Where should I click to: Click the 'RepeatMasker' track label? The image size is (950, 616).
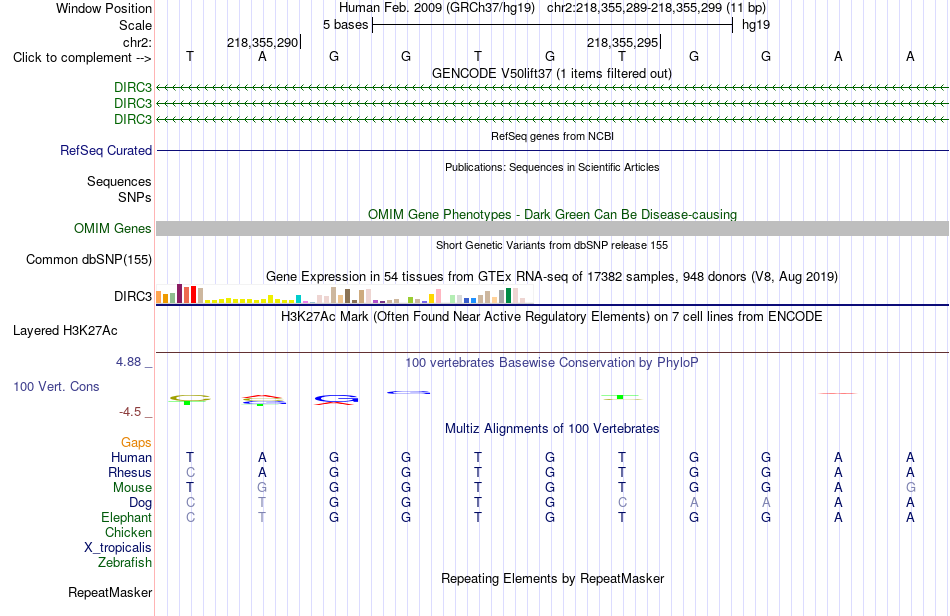(110, 592)
